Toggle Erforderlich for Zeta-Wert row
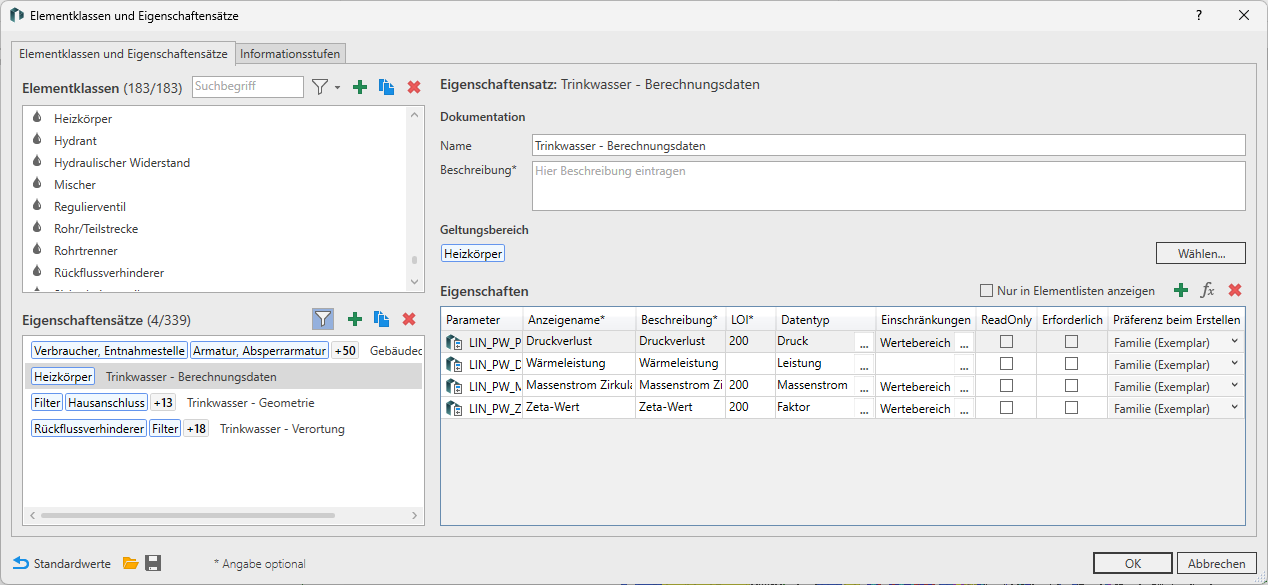 click(x=1071, y=408)
